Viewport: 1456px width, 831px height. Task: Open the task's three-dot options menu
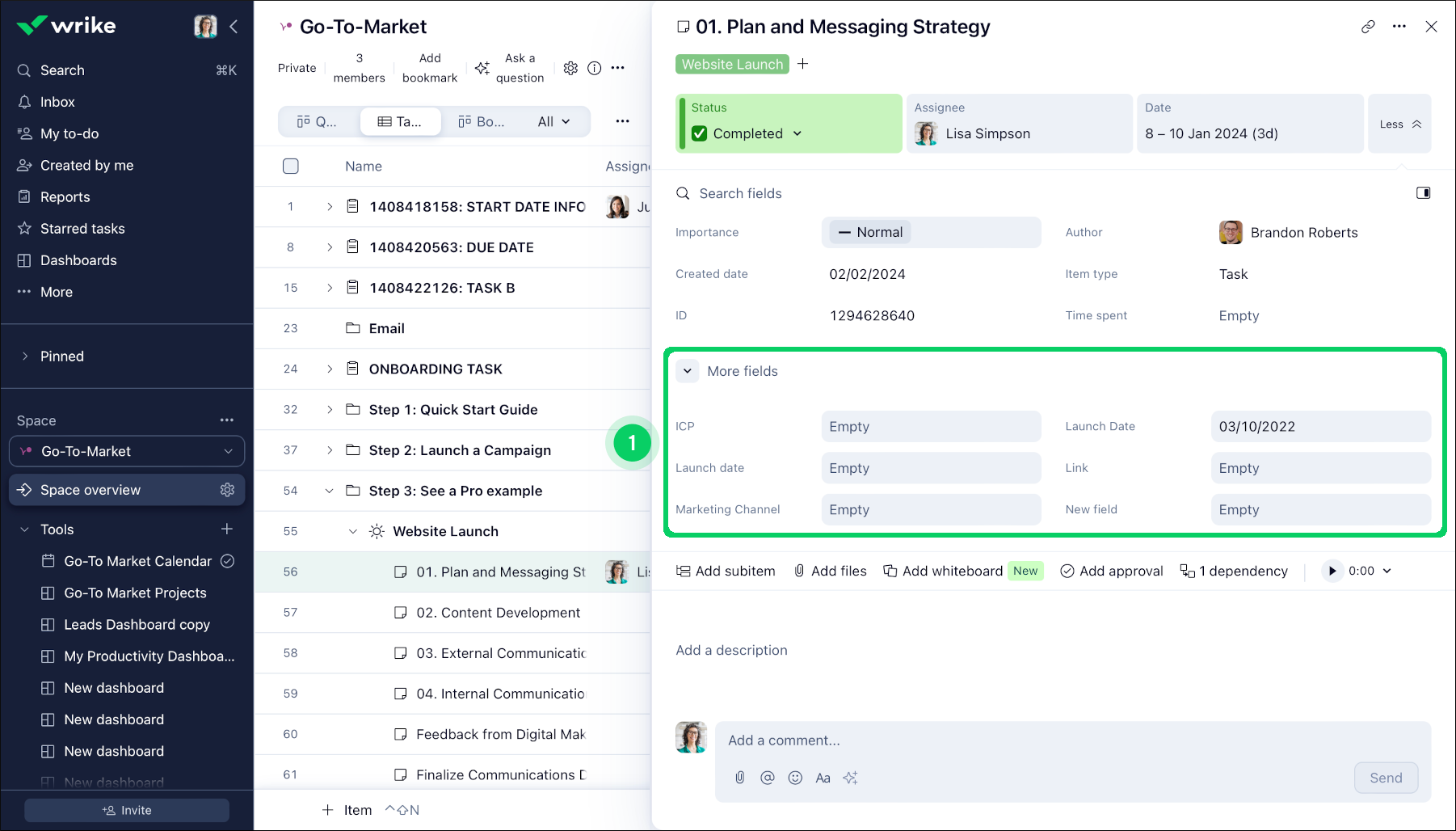click(1399, 26)
